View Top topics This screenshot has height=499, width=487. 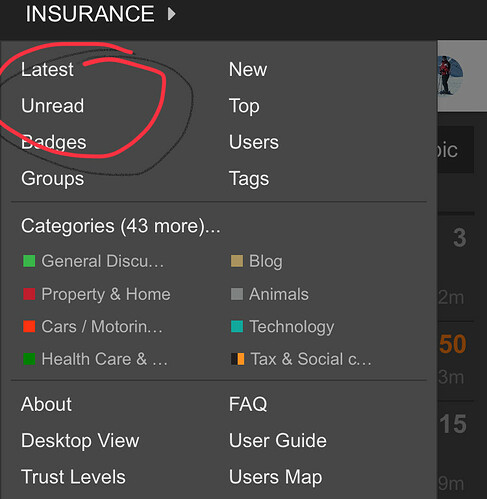[244, 106]
